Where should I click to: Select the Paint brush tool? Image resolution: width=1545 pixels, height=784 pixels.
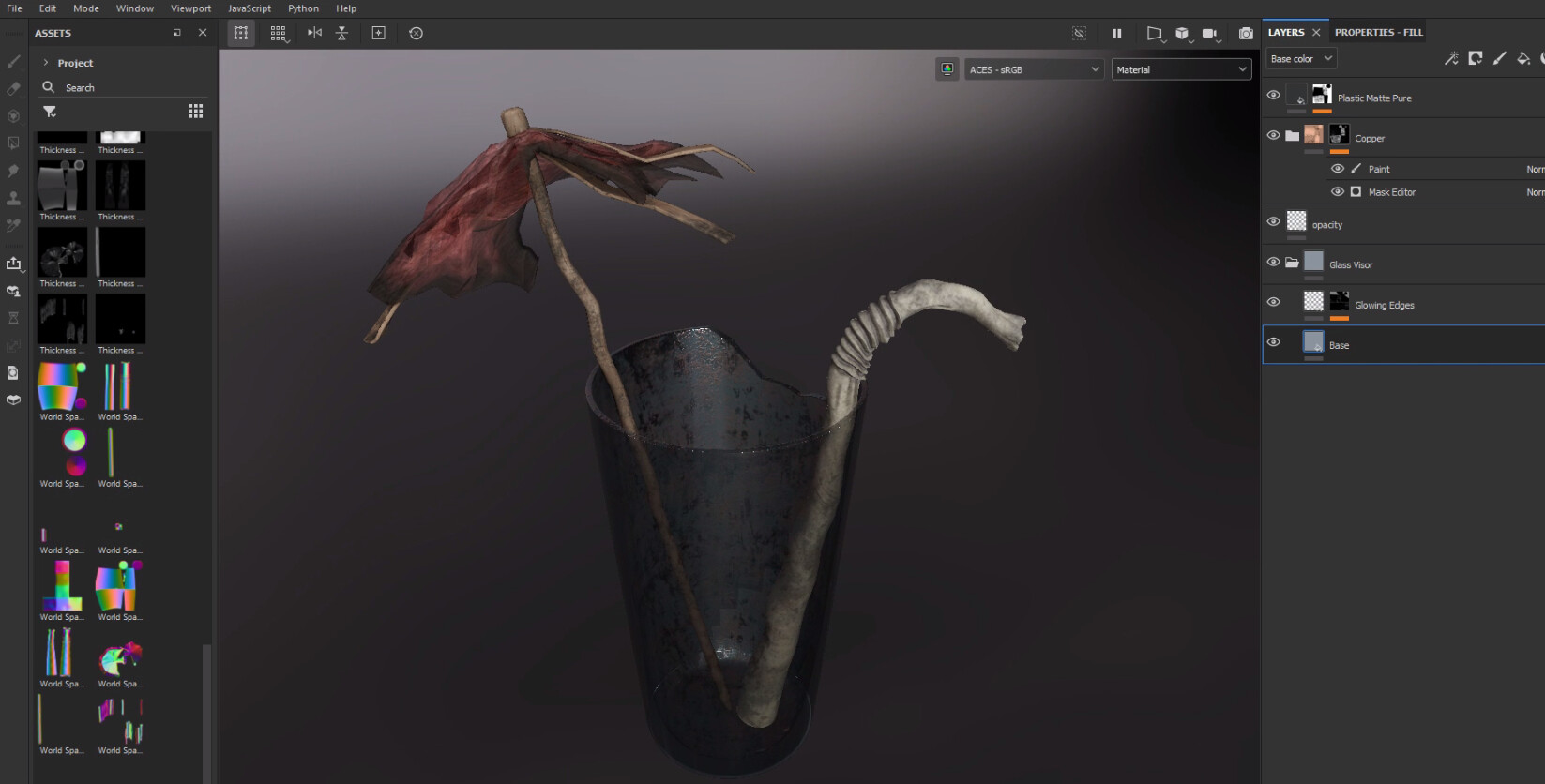[13, 62]
